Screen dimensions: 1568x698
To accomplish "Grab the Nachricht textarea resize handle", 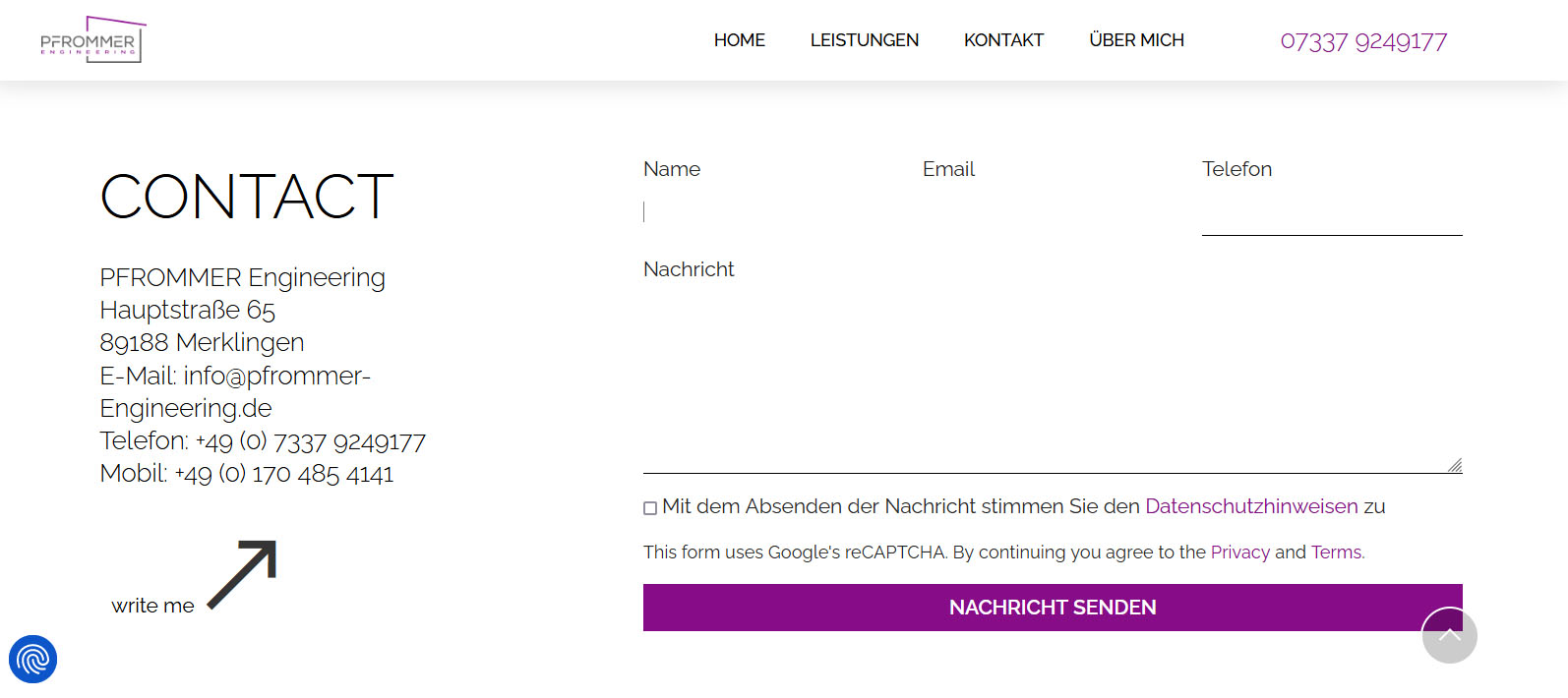I will (x=1455, y=466).
